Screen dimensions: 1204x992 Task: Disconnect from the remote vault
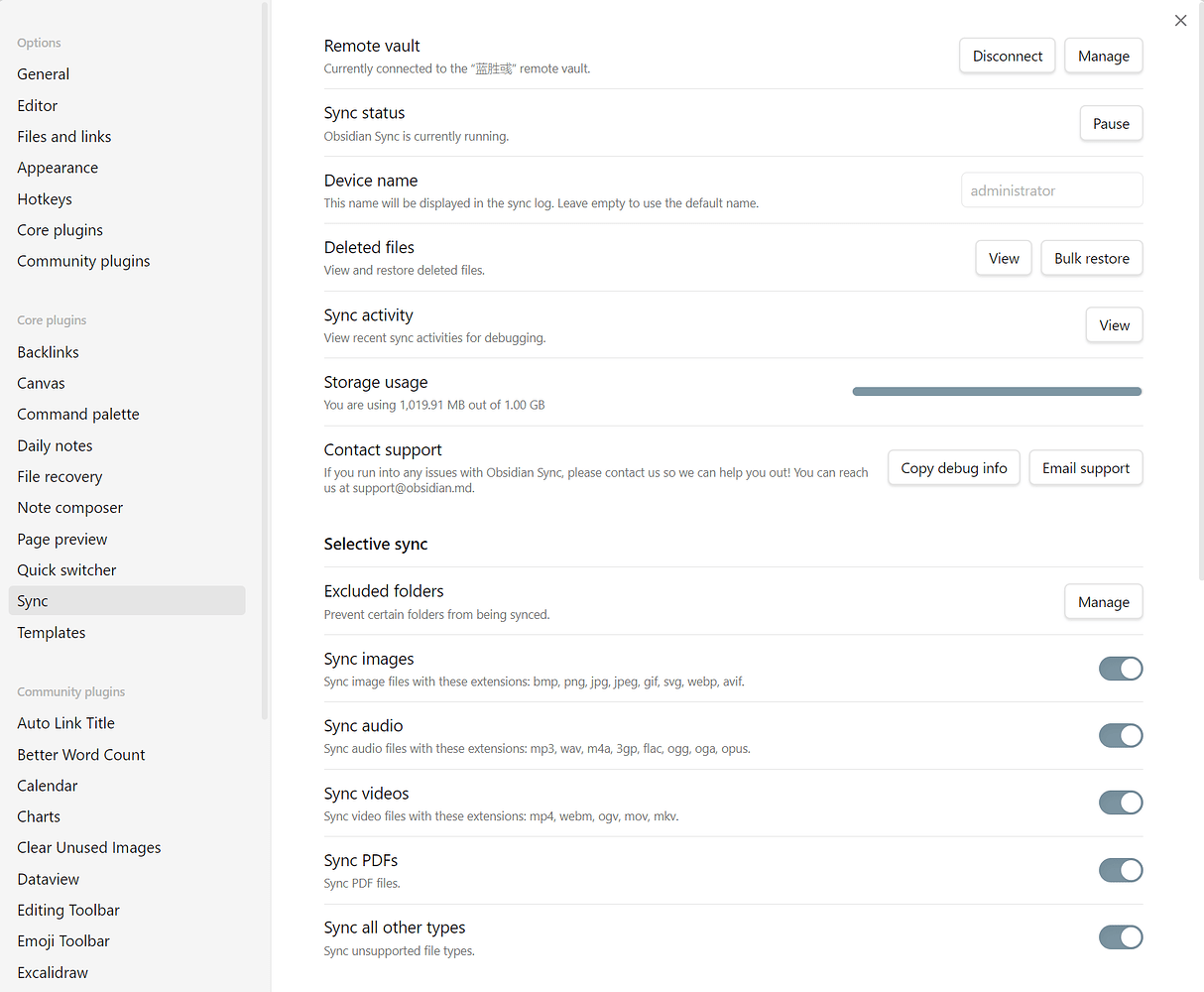coord(1007,56)
